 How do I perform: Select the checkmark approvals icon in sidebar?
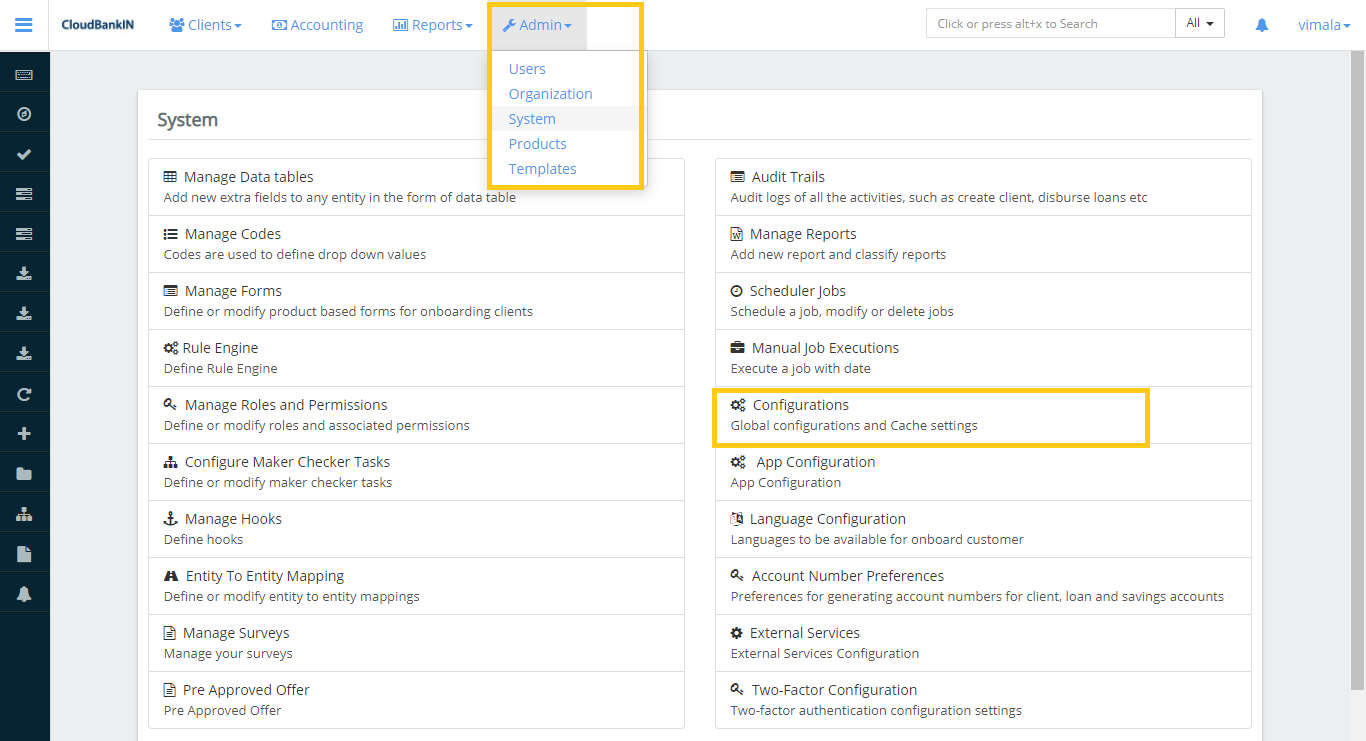(24, 152)
